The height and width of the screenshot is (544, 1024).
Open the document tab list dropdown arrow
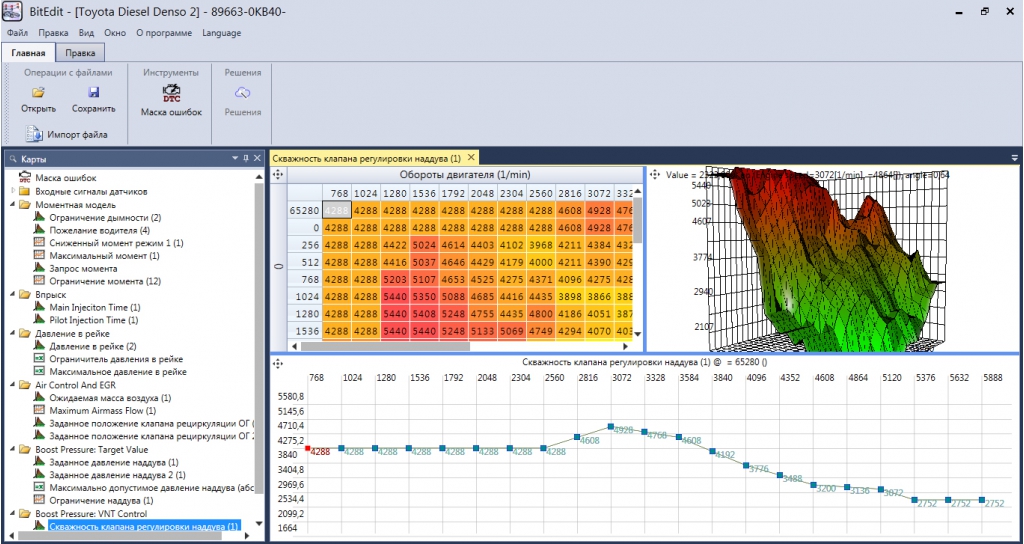(1014, 158)
